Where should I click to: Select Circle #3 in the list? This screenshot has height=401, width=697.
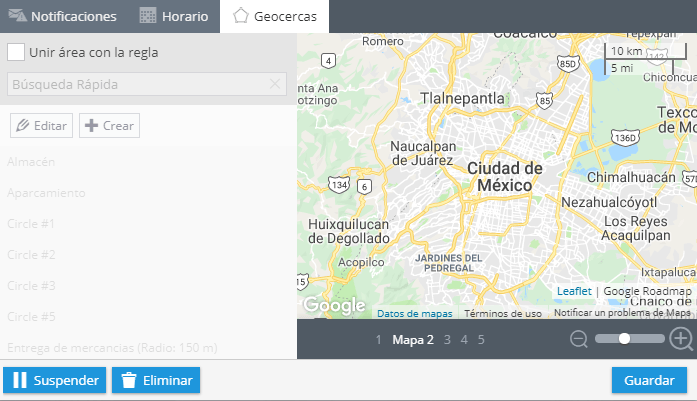coord(31,285)
